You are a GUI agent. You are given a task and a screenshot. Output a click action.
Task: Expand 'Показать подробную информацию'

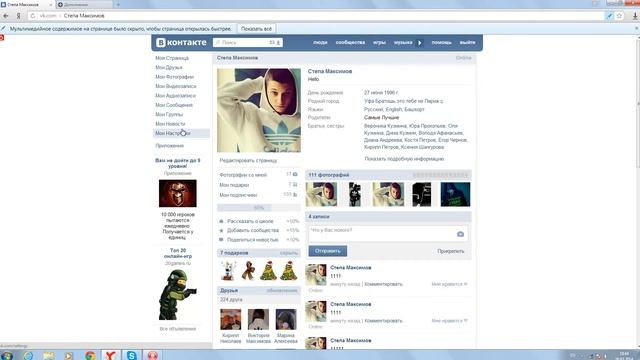(x=404, y=159)
